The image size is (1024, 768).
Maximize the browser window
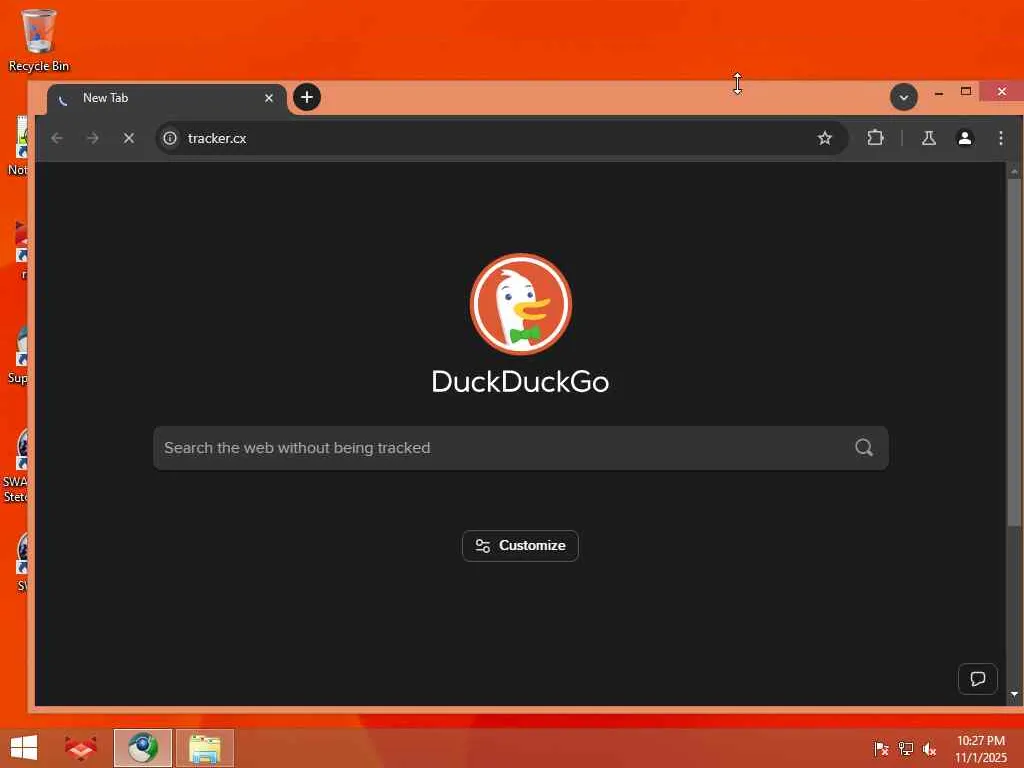[x=966, y=91]
